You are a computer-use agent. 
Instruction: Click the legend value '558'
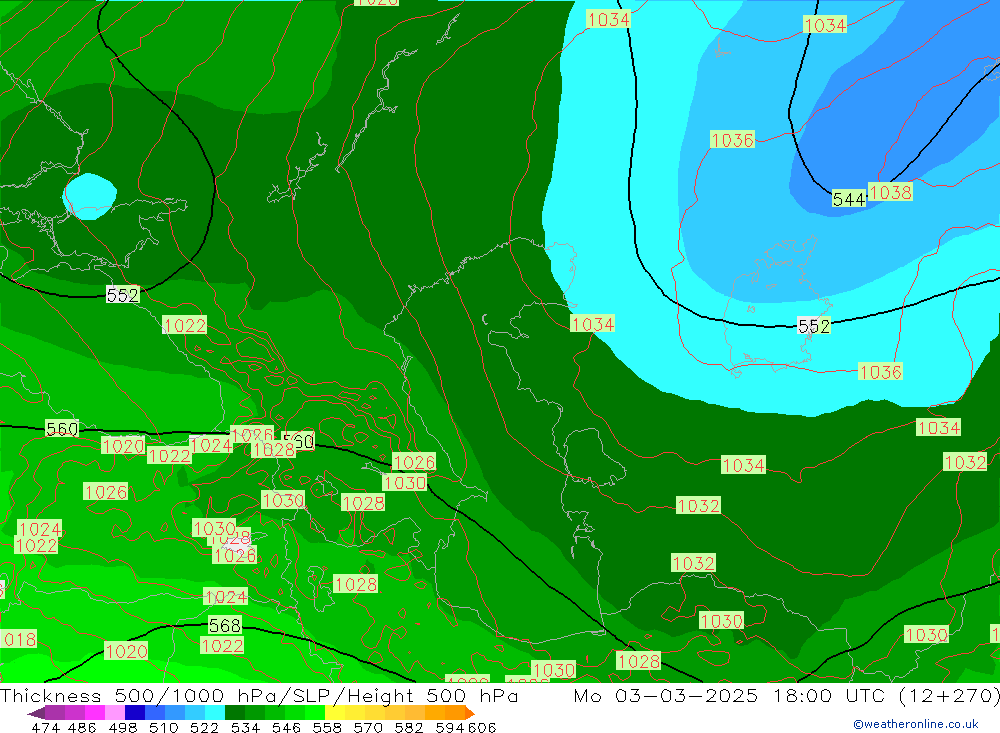pos(327,727)
